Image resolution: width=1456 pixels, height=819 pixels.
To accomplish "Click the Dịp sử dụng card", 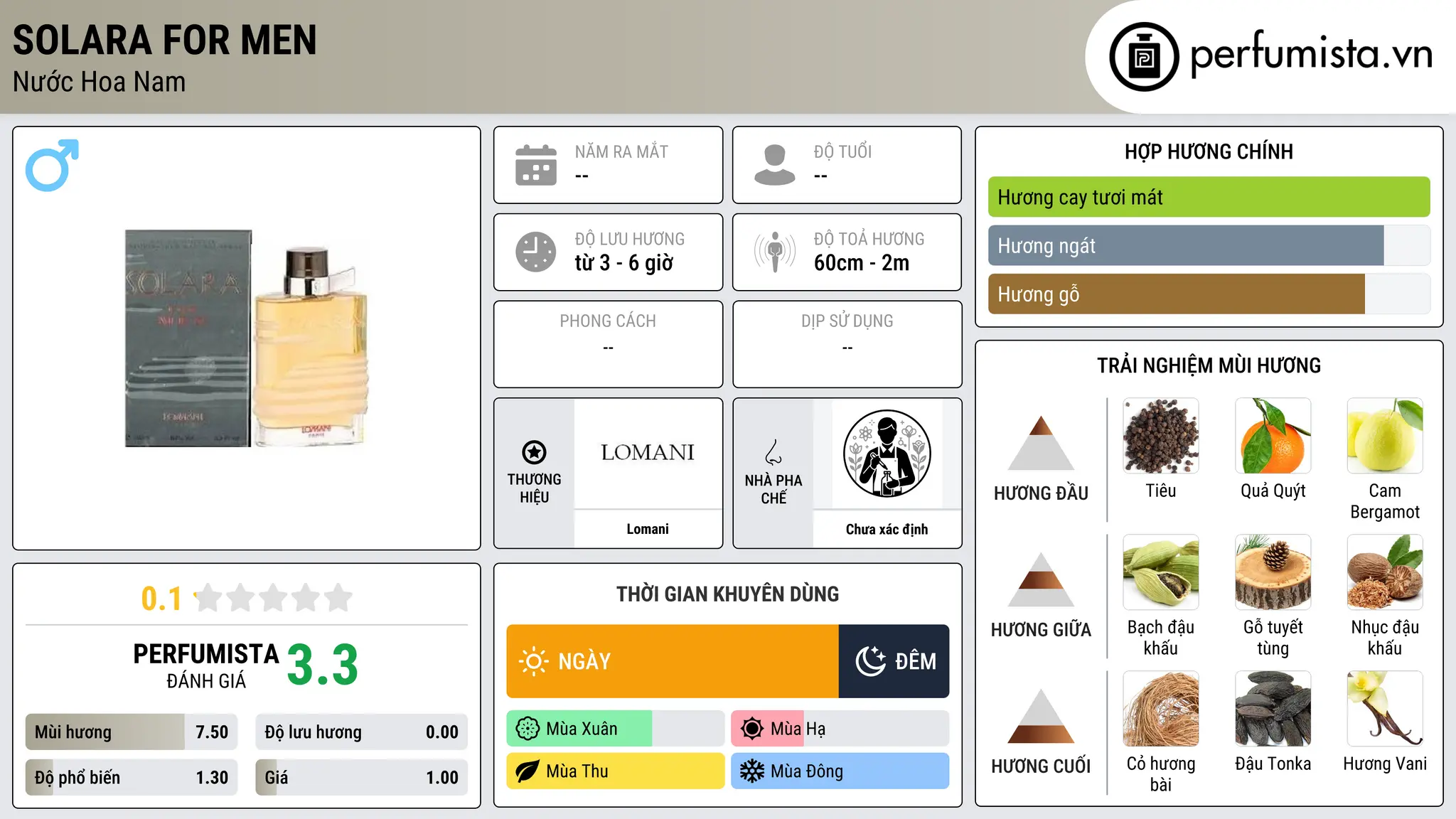I will (x=847, y=344).
